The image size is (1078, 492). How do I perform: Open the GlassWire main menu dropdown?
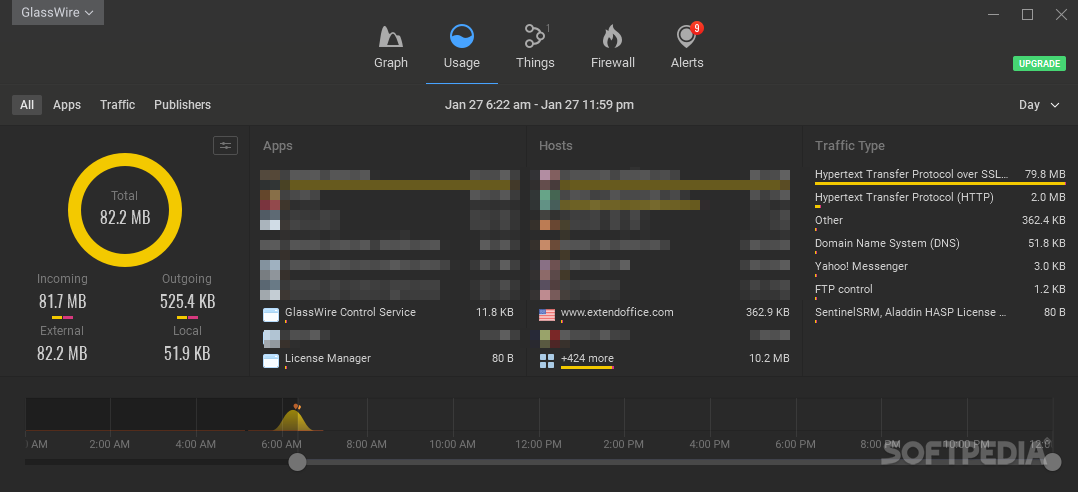coord(58,12)
